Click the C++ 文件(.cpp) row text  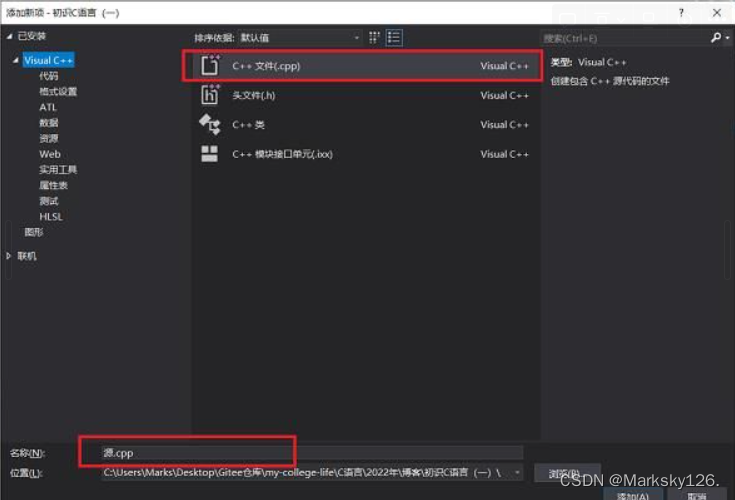(x=266, y=66)
